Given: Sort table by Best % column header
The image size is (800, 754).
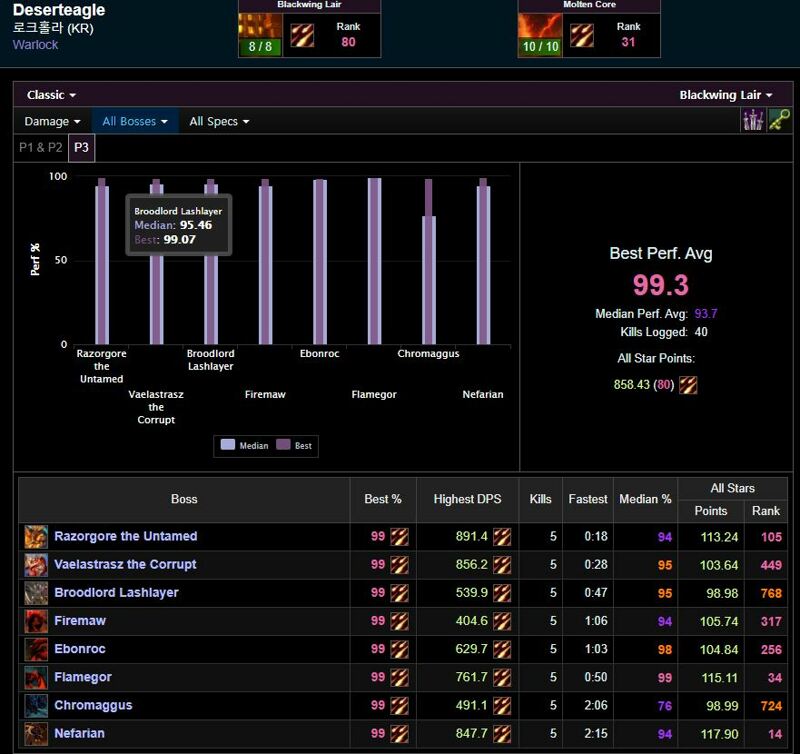Looking at the screenshot, I should click(x=383, y=499).
